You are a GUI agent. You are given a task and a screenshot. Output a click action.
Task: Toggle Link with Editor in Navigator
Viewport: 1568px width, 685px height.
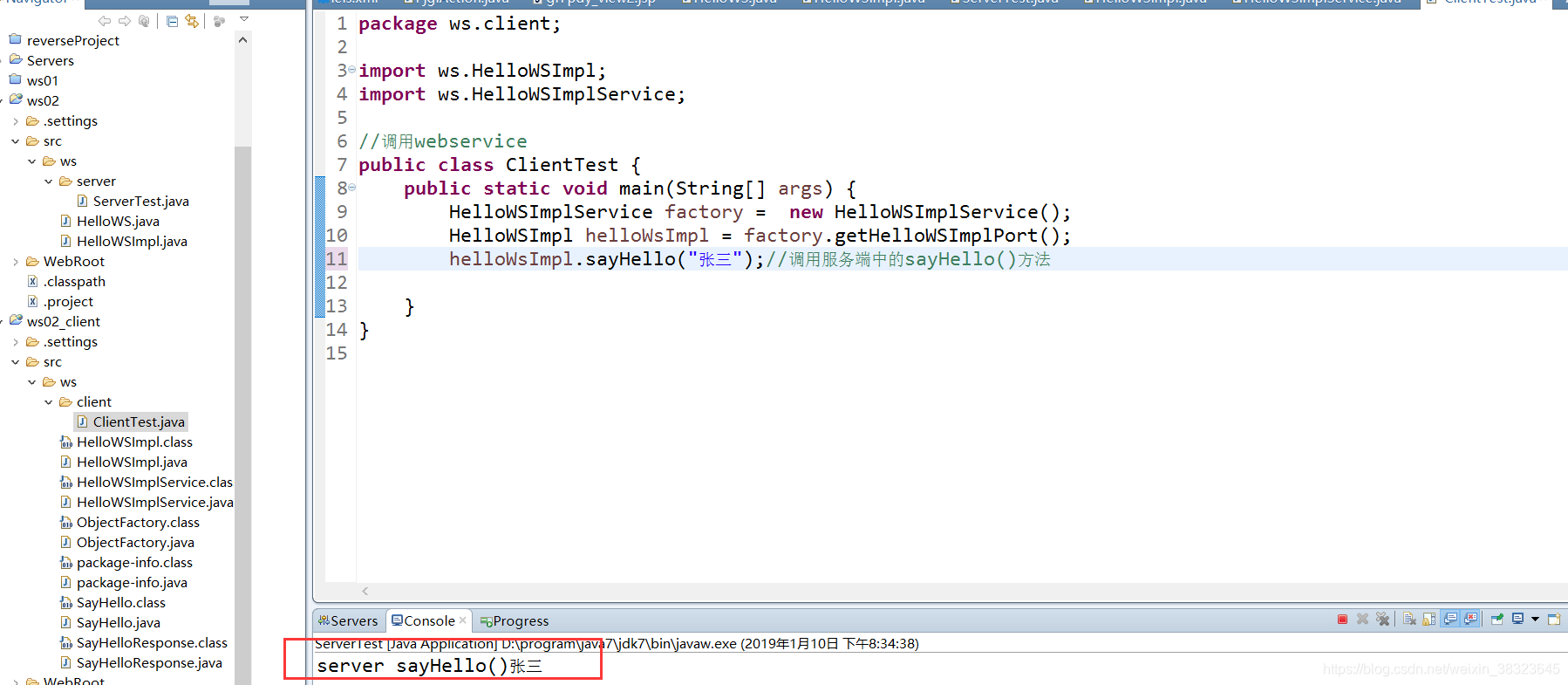192,21
